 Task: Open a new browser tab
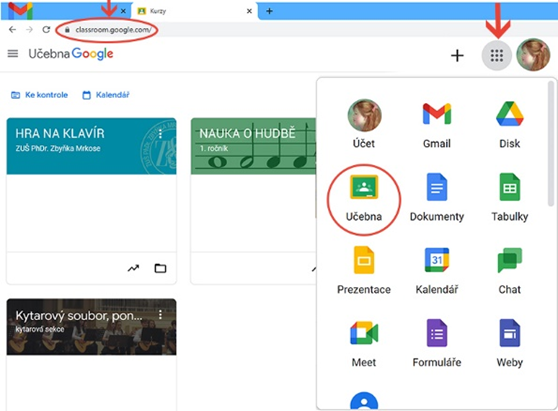(269, 11)
